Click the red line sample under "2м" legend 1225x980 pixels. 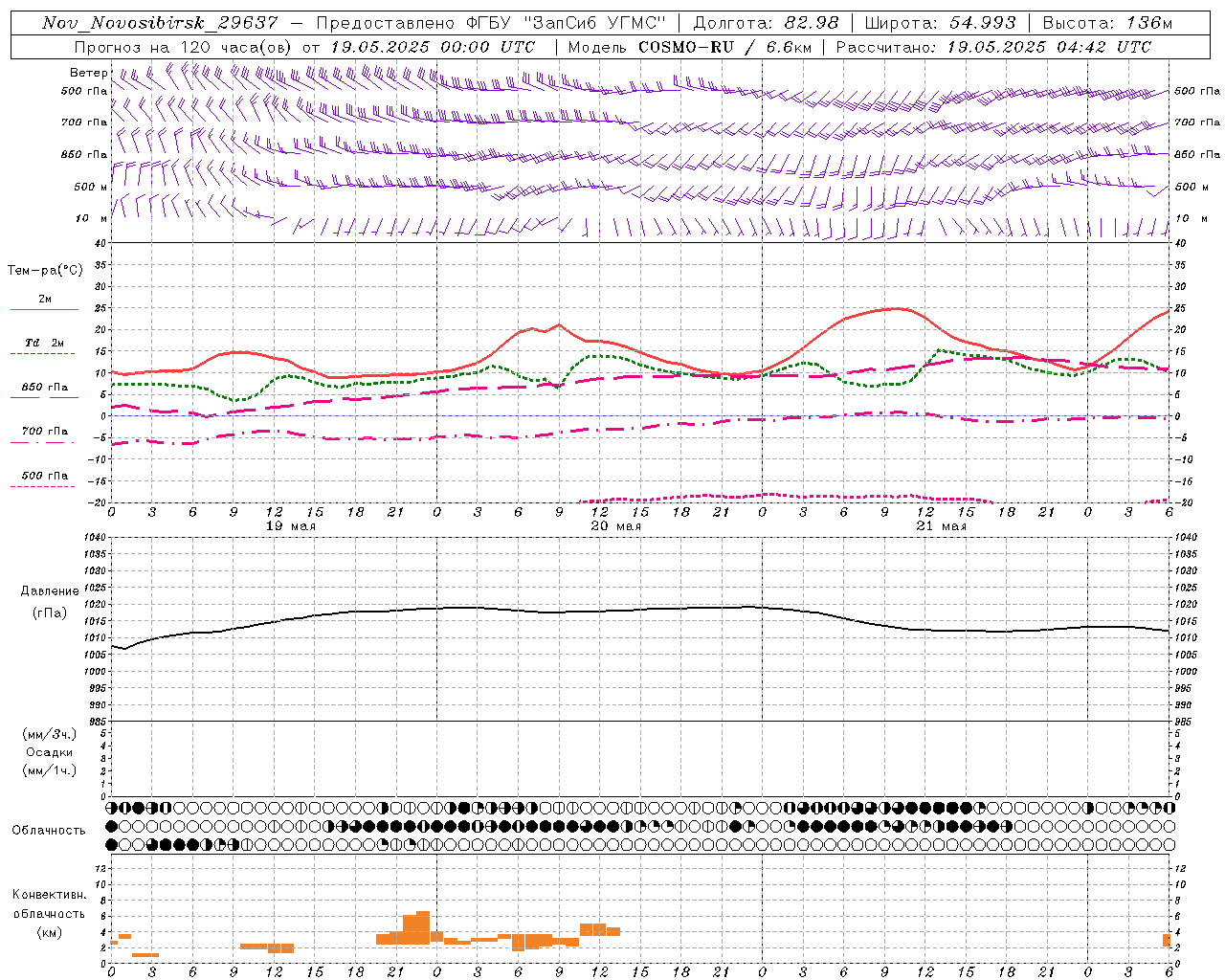tap(44, 310)
